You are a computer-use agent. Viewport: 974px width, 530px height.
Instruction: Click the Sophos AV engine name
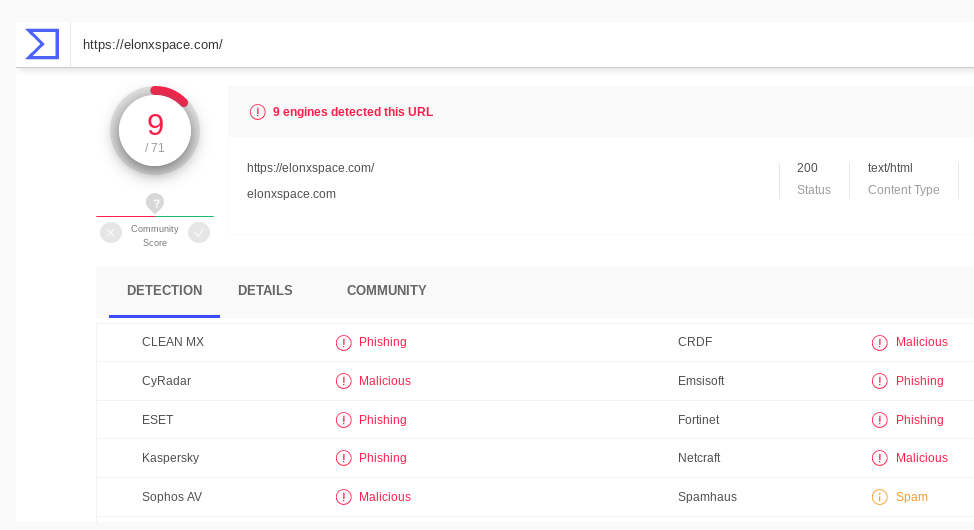pyautogui.click(x=172, y=497)
